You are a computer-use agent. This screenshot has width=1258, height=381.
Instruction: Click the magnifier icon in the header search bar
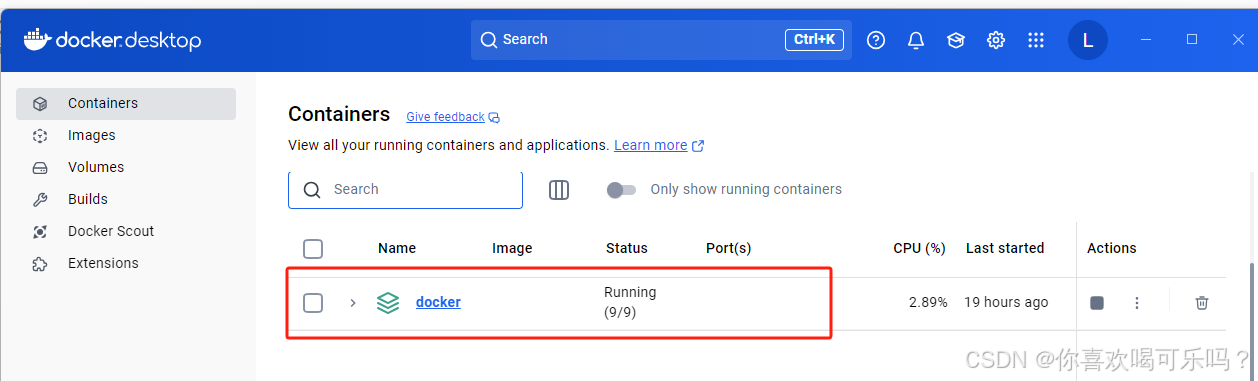(489, 40)
